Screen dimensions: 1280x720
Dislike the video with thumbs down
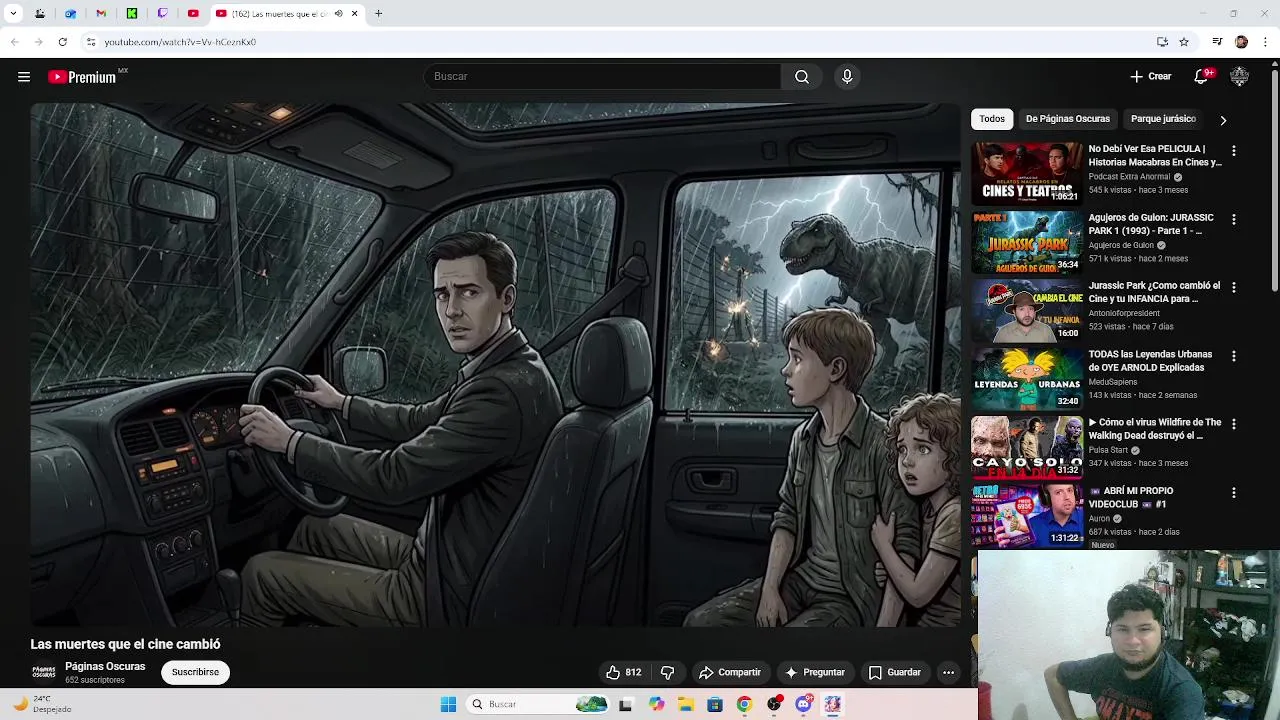click(x=667, y=673)
